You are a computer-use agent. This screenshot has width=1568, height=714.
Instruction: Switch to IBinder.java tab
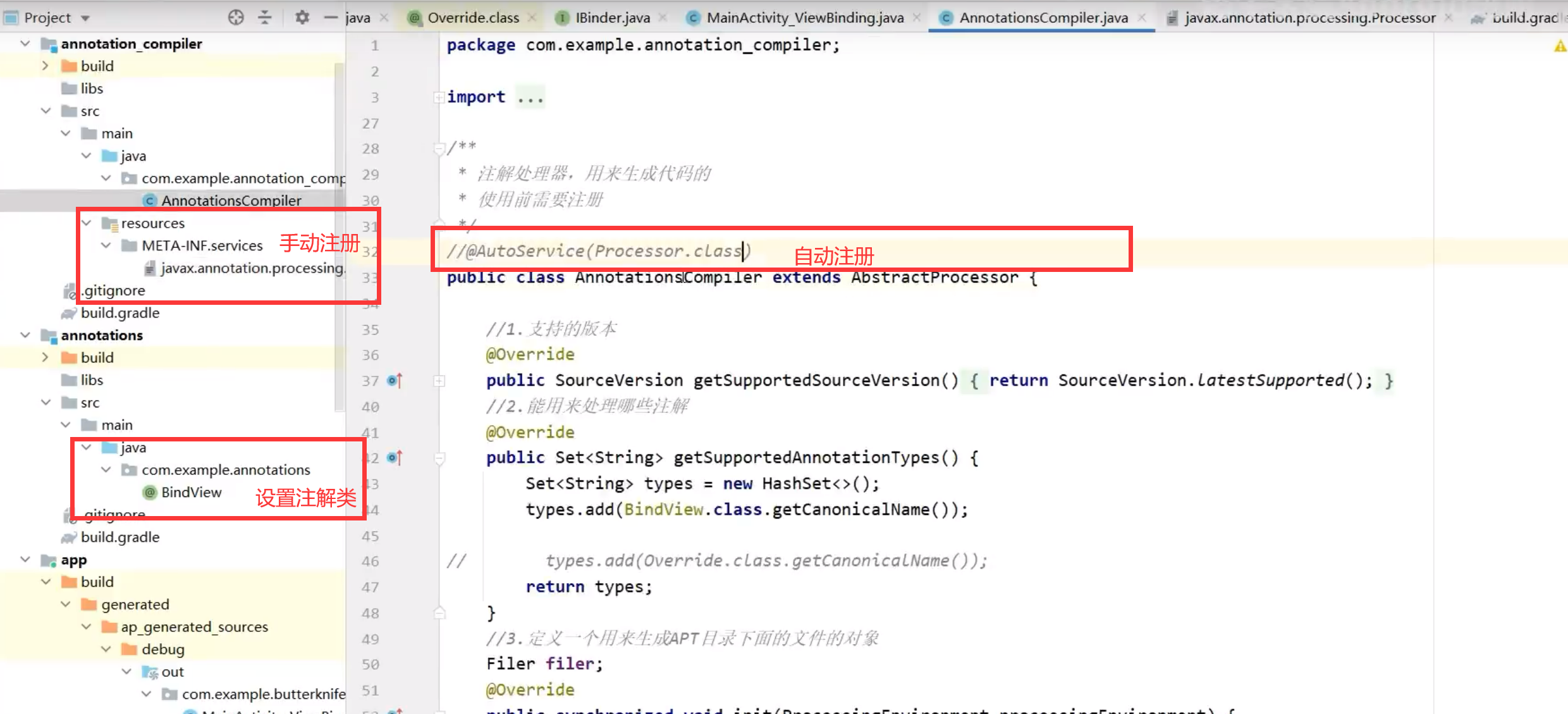tap(612, 18)
